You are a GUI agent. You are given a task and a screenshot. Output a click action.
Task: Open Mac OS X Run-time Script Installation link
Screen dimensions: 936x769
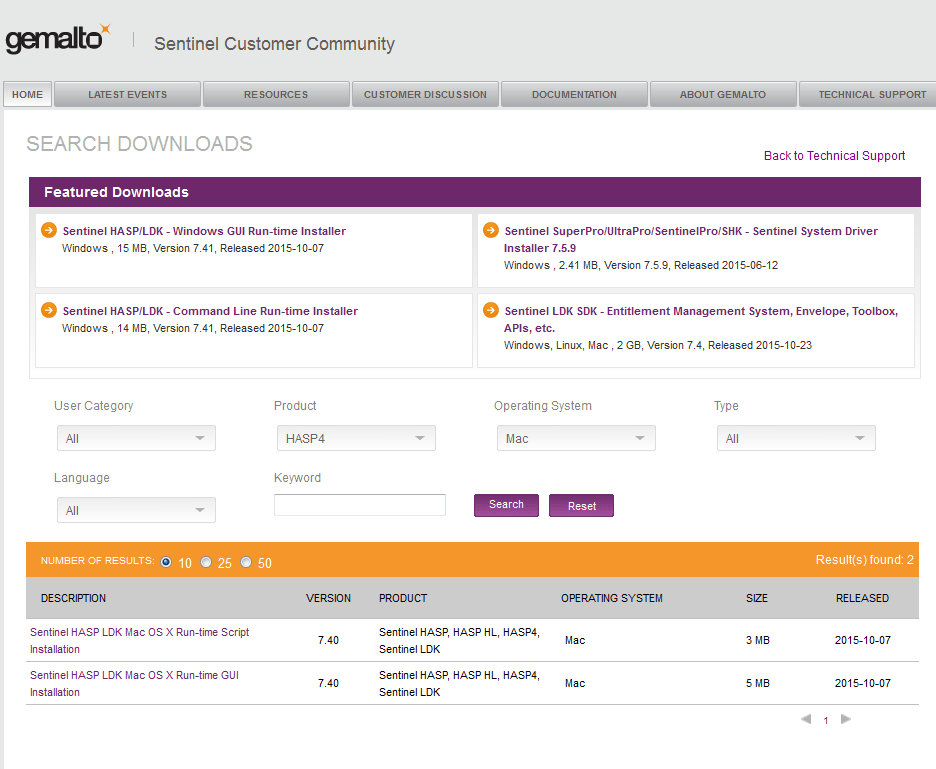(x=140, y=640)
